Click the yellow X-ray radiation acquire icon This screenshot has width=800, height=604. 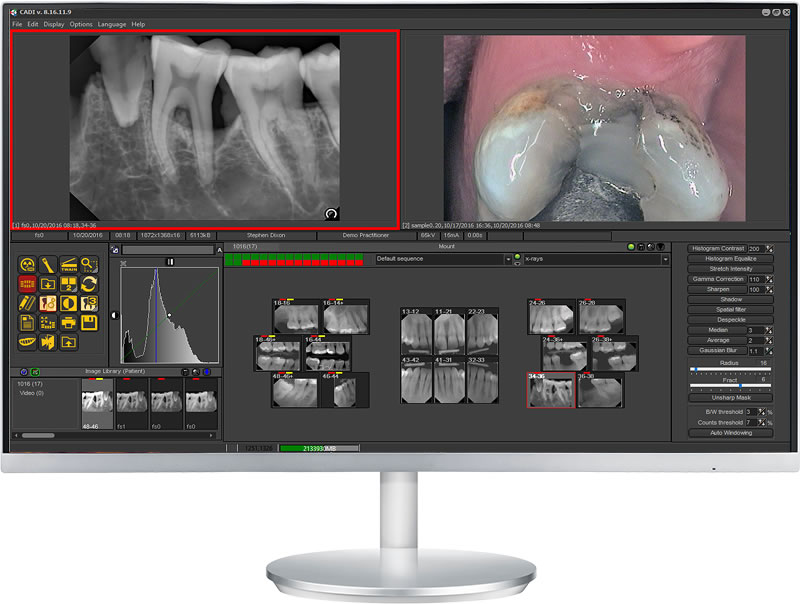pos(28,265)
